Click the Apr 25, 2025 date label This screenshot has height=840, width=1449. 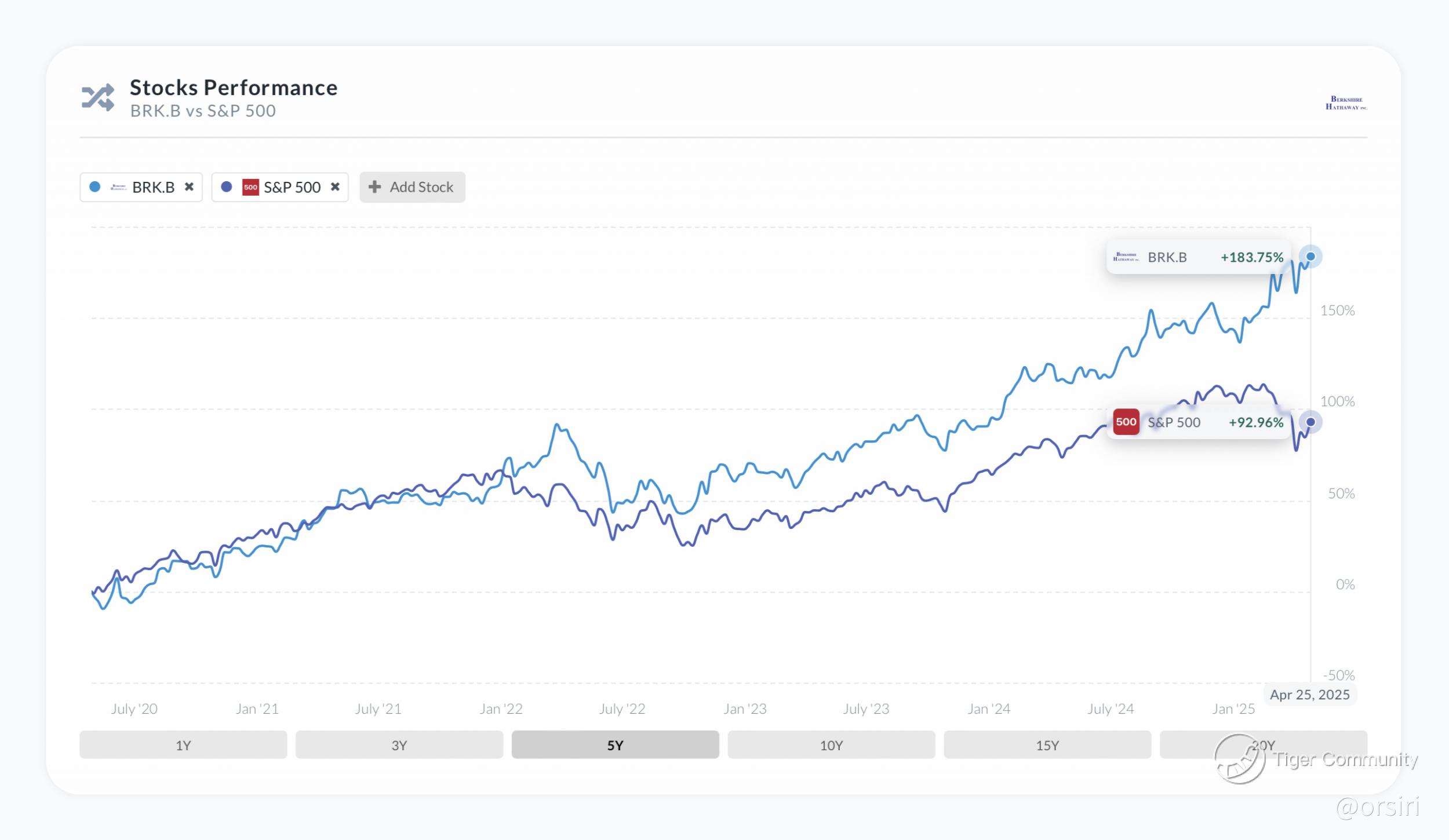[1310, 695]
